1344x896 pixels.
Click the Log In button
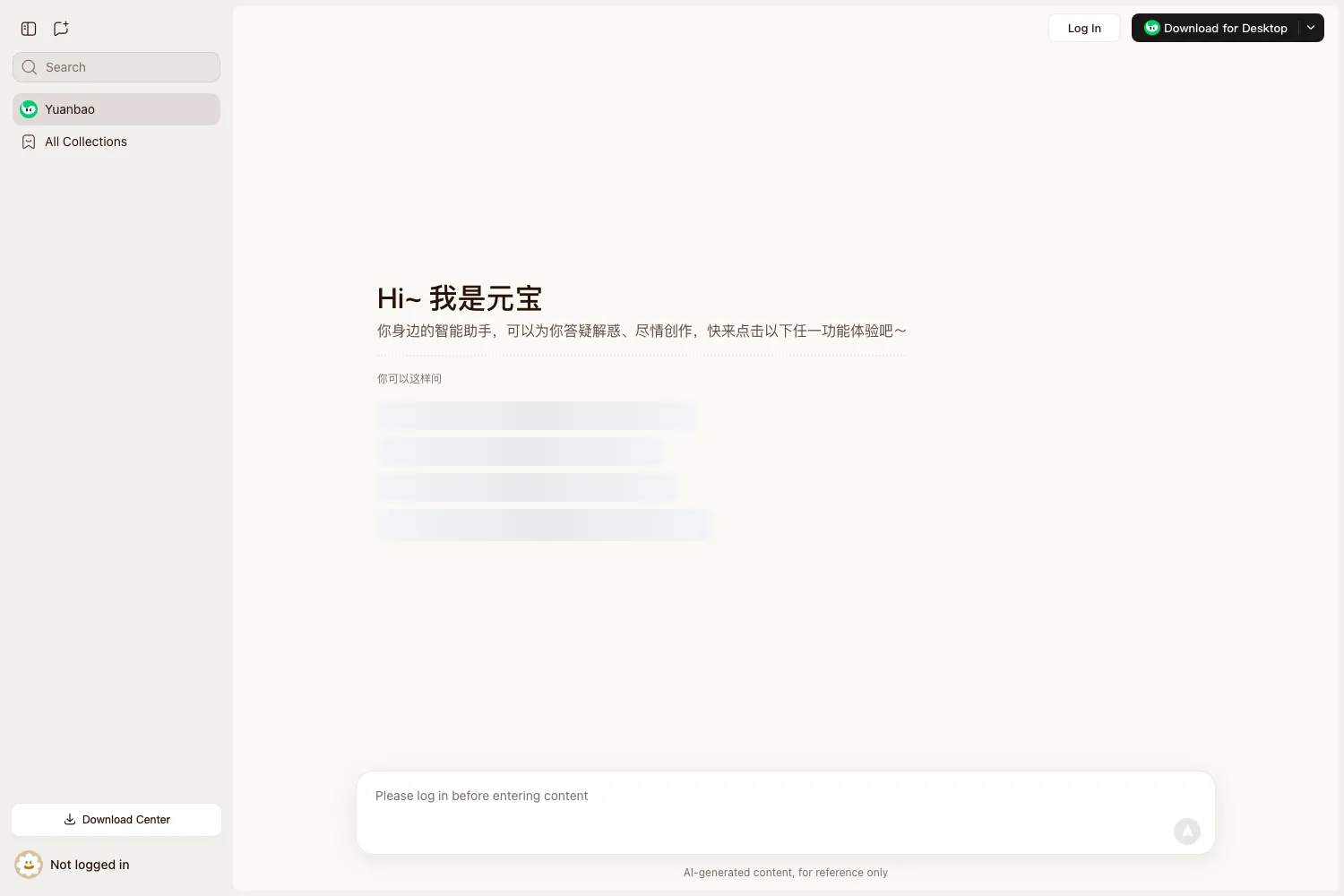click(x=1084, y=28)
